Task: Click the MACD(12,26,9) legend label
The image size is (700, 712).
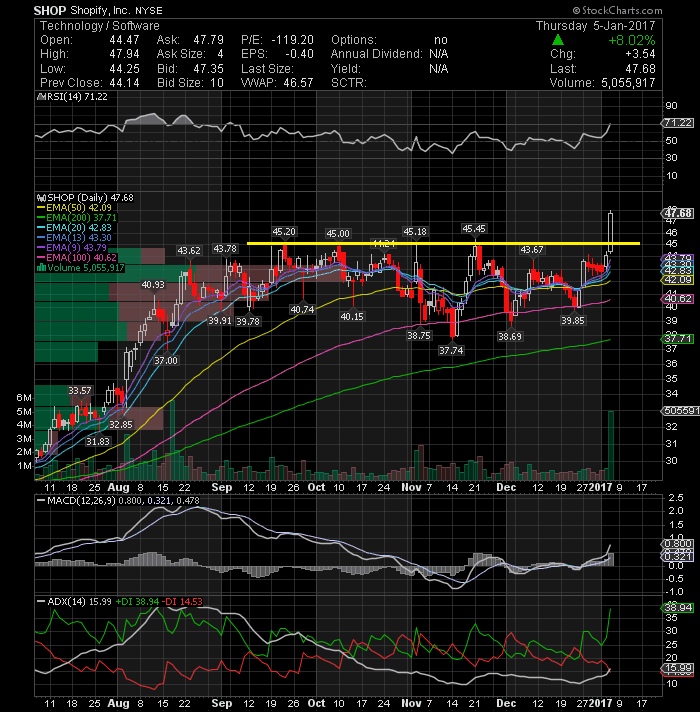Action: [x=81, y=500]
